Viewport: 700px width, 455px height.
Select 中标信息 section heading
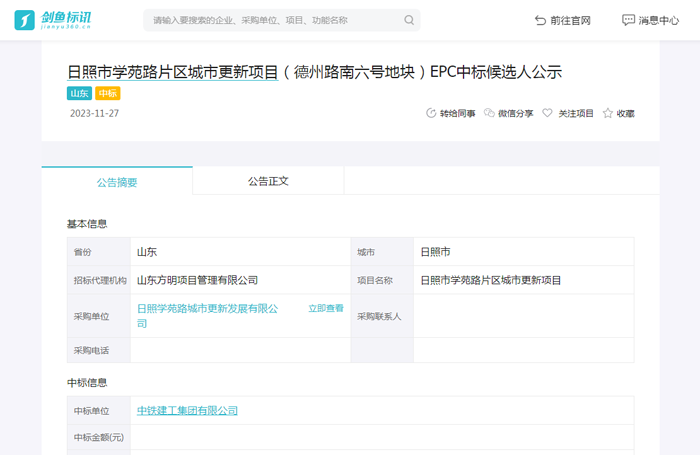click(x=87, y=383)
